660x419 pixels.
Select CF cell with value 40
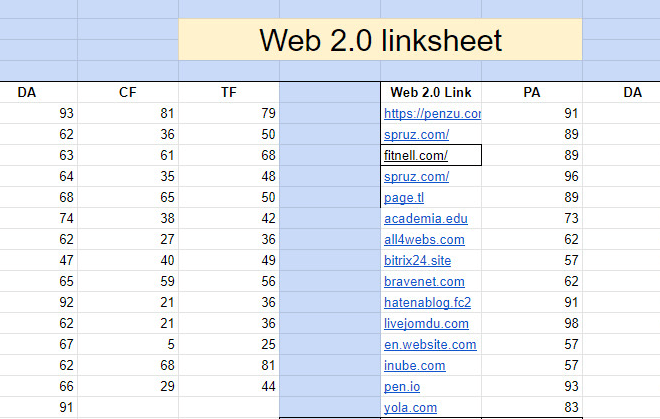[x=128, y=261]
